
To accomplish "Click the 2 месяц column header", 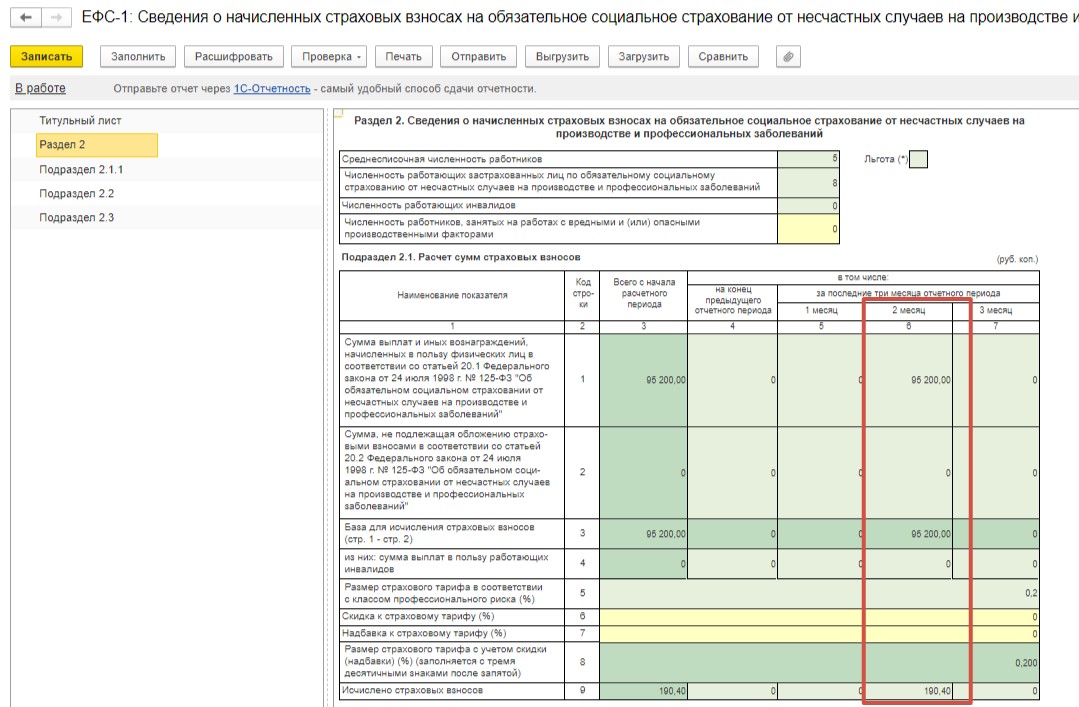I will (908, 310).
